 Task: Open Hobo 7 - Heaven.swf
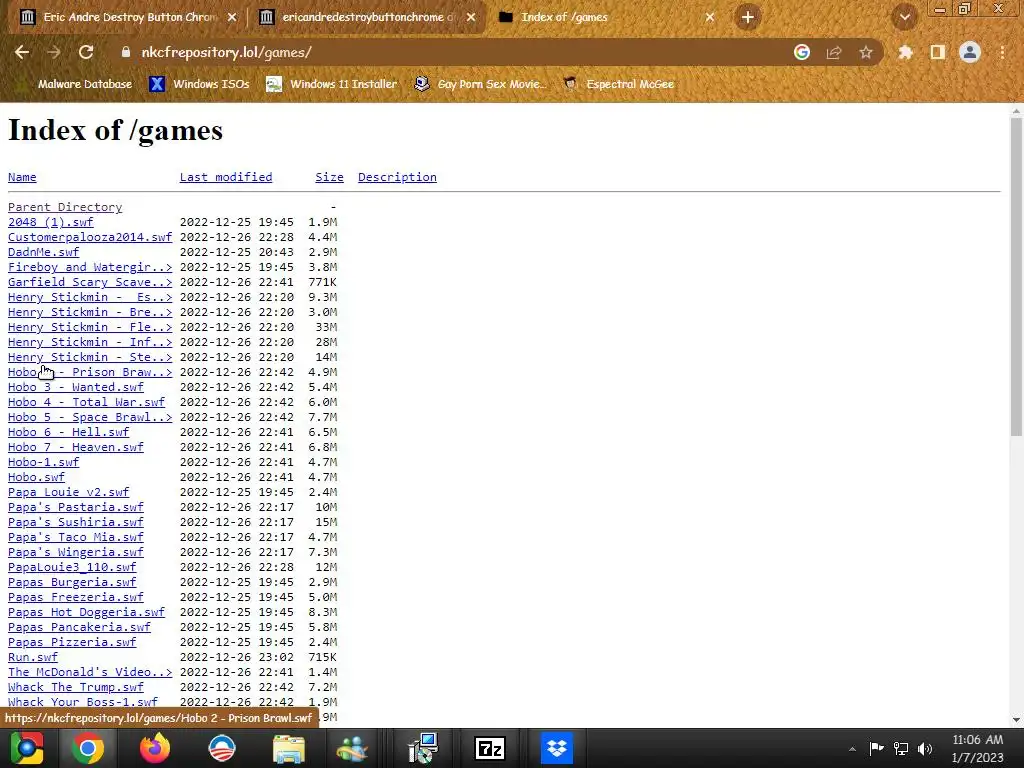pos(76,447)
